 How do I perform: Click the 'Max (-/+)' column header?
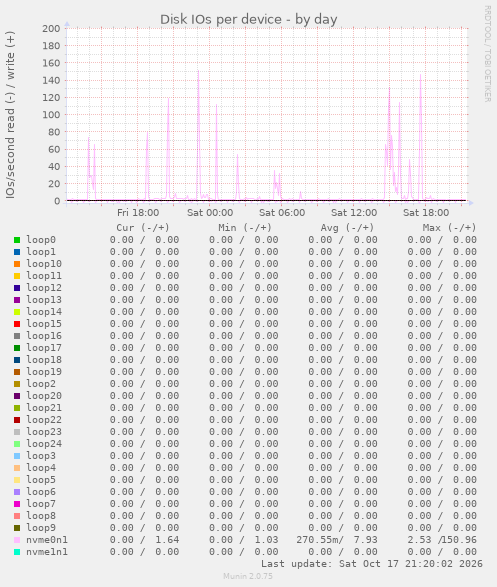point(449,228)
